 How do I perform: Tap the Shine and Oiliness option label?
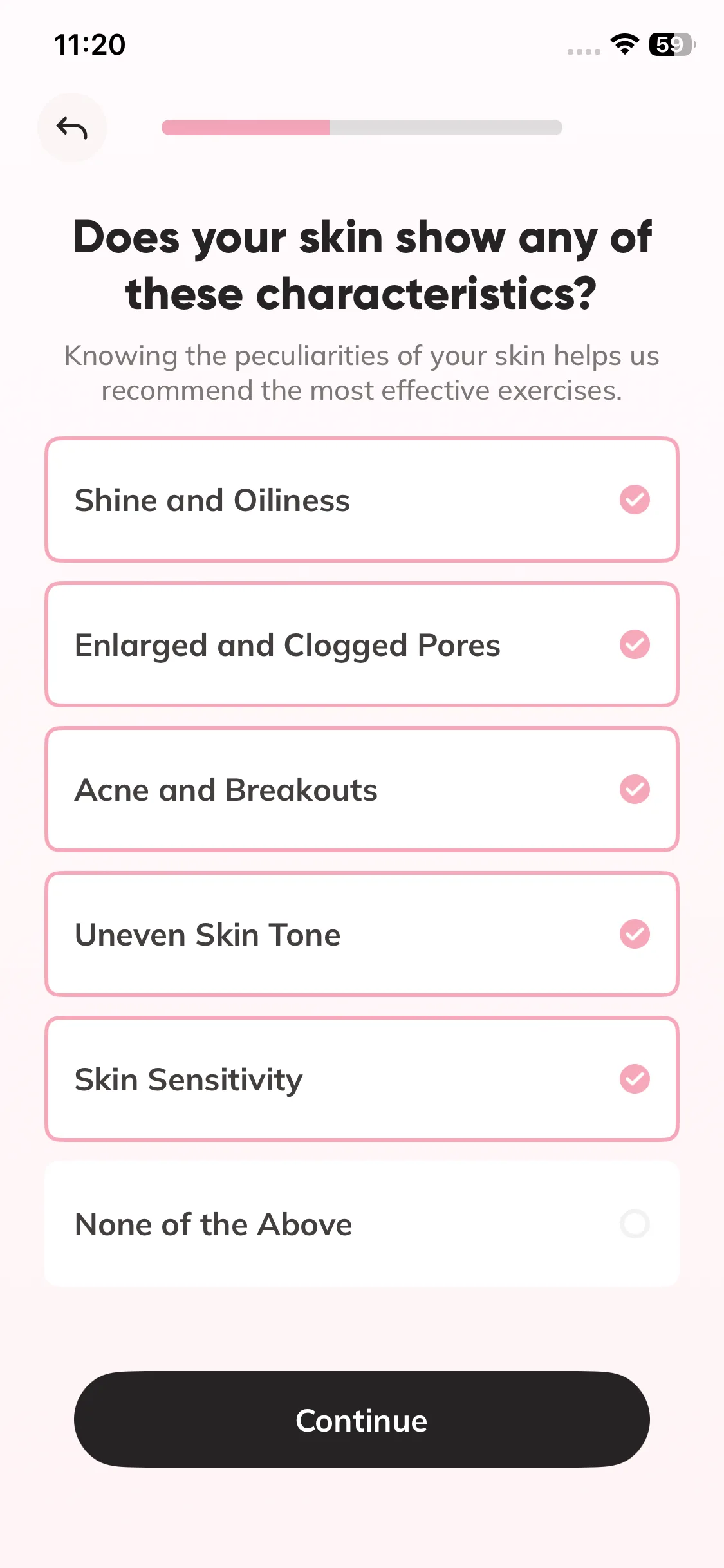tap(212, 500)
